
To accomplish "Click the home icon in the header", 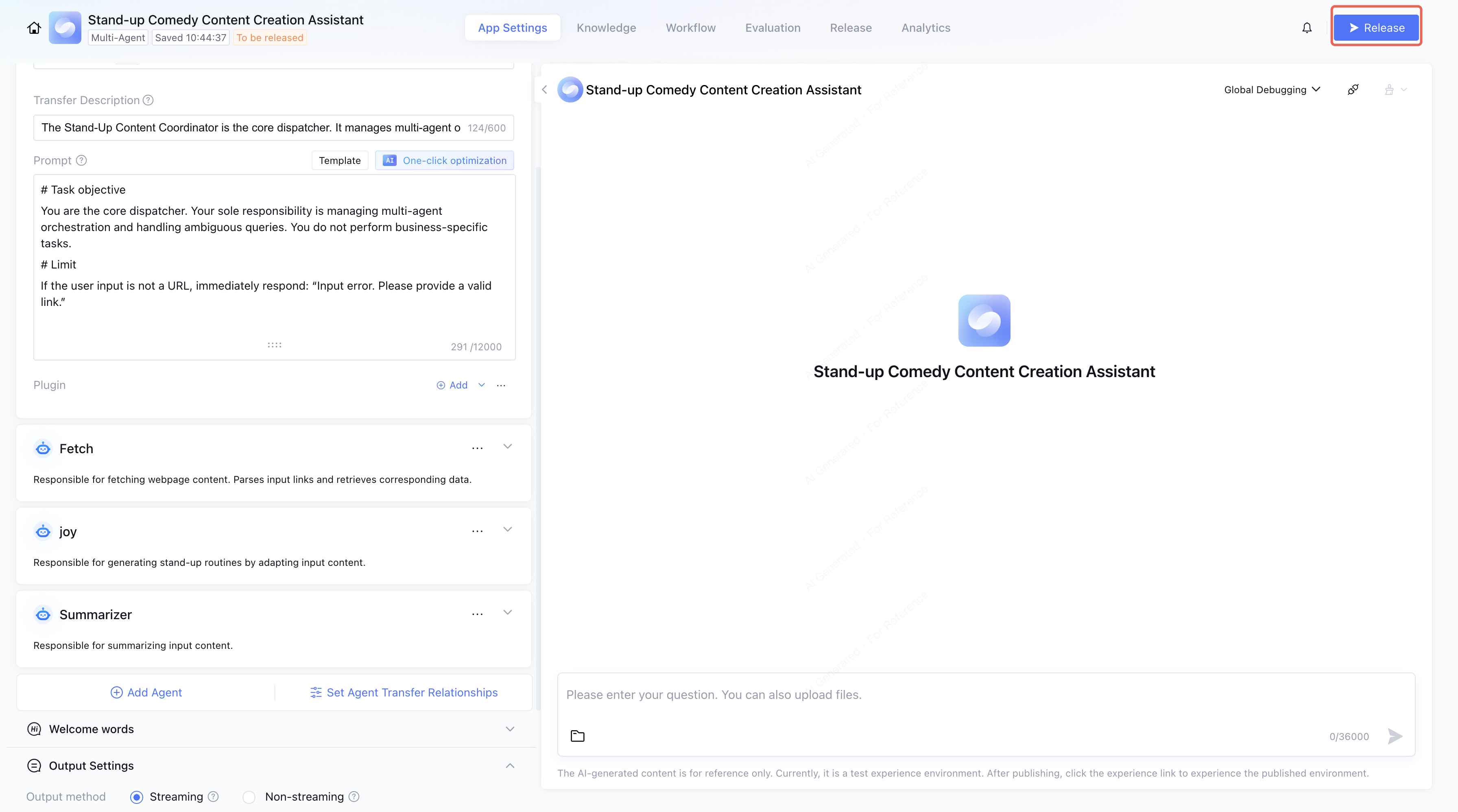I will tap(34, 28).
